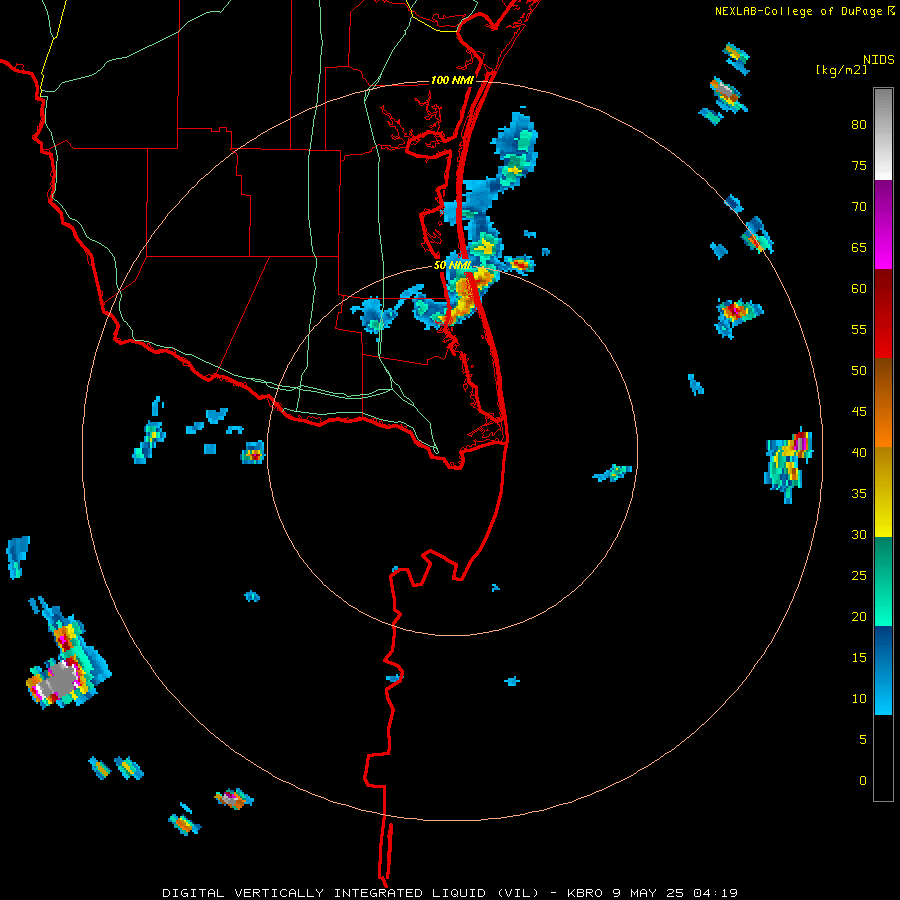Pick the brown-orange segment of the color bar
900x900 pixels.
pos(883,402)
